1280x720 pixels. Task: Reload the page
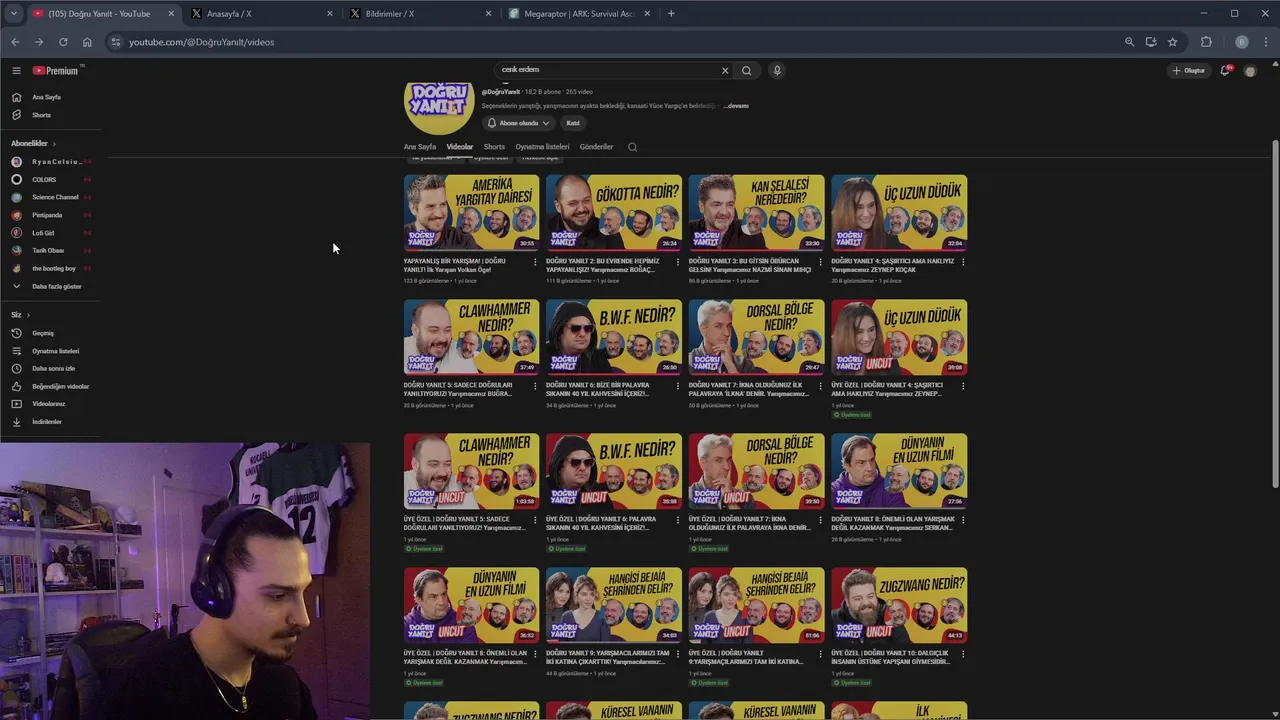pyautogui.click(x=63, y=42)
